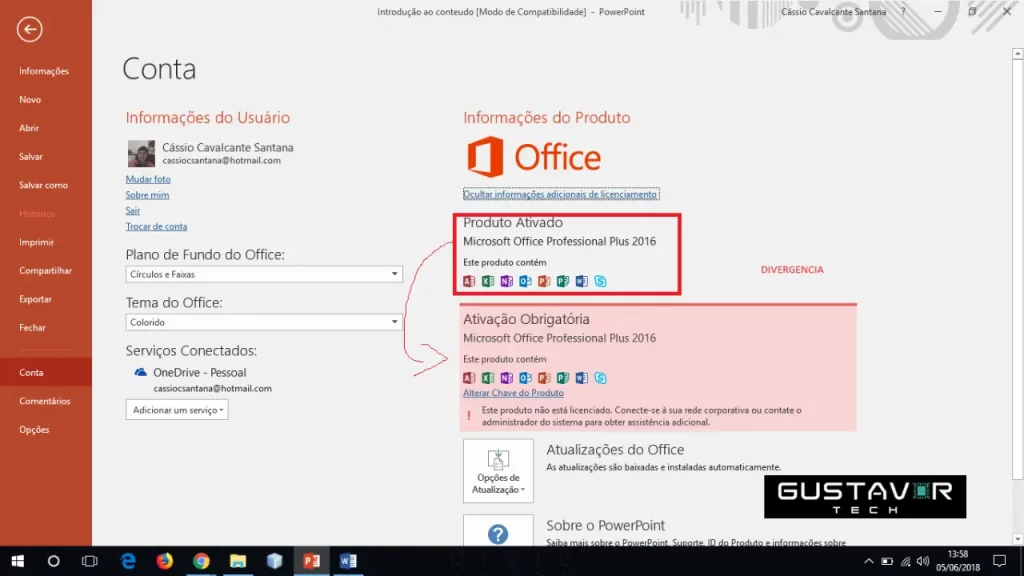The image size is (1024, 576).
Task: Click the Excel icon under Produto Ativado
Action: click(488, 281)
